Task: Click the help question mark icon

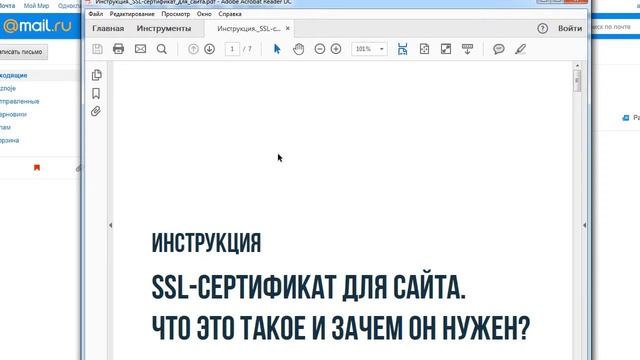Action: point(542,28)
